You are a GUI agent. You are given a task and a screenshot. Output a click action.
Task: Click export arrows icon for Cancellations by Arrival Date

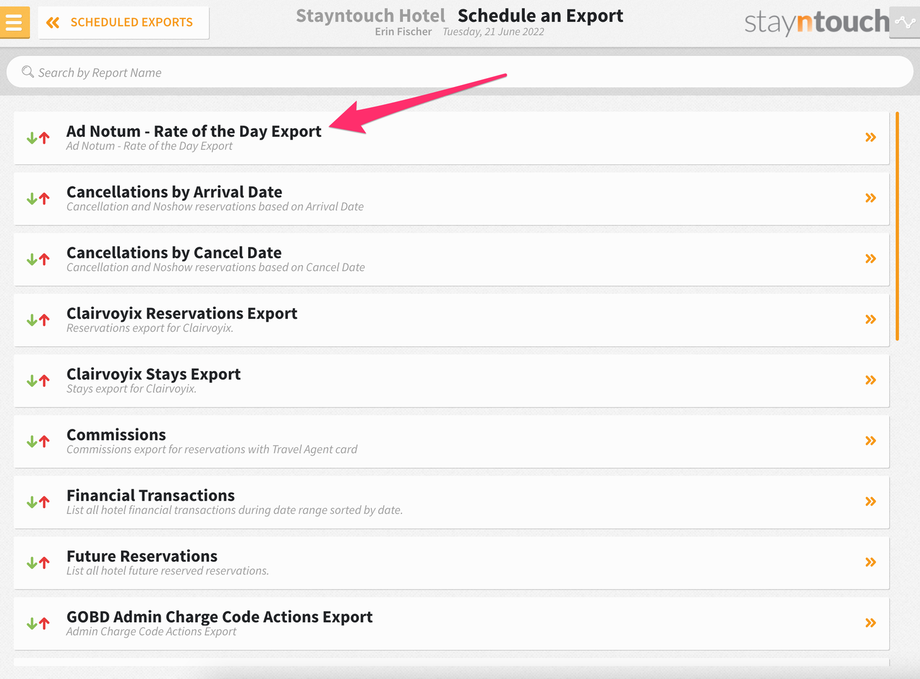coord(38,199)
